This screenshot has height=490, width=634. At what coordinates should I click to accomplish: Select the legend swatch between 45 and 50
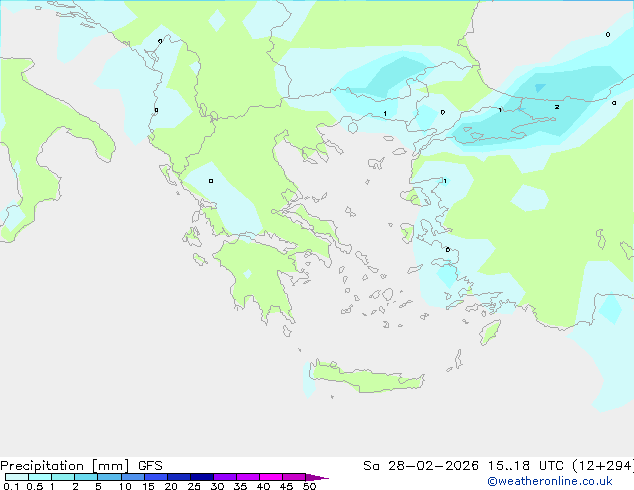point(294,477)
